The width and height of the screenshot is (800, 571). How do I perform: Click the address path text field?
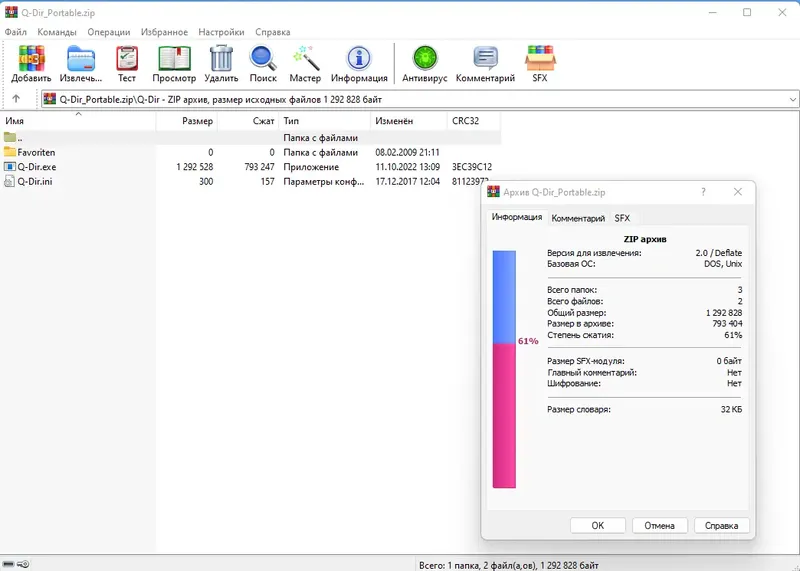point(418,100)
